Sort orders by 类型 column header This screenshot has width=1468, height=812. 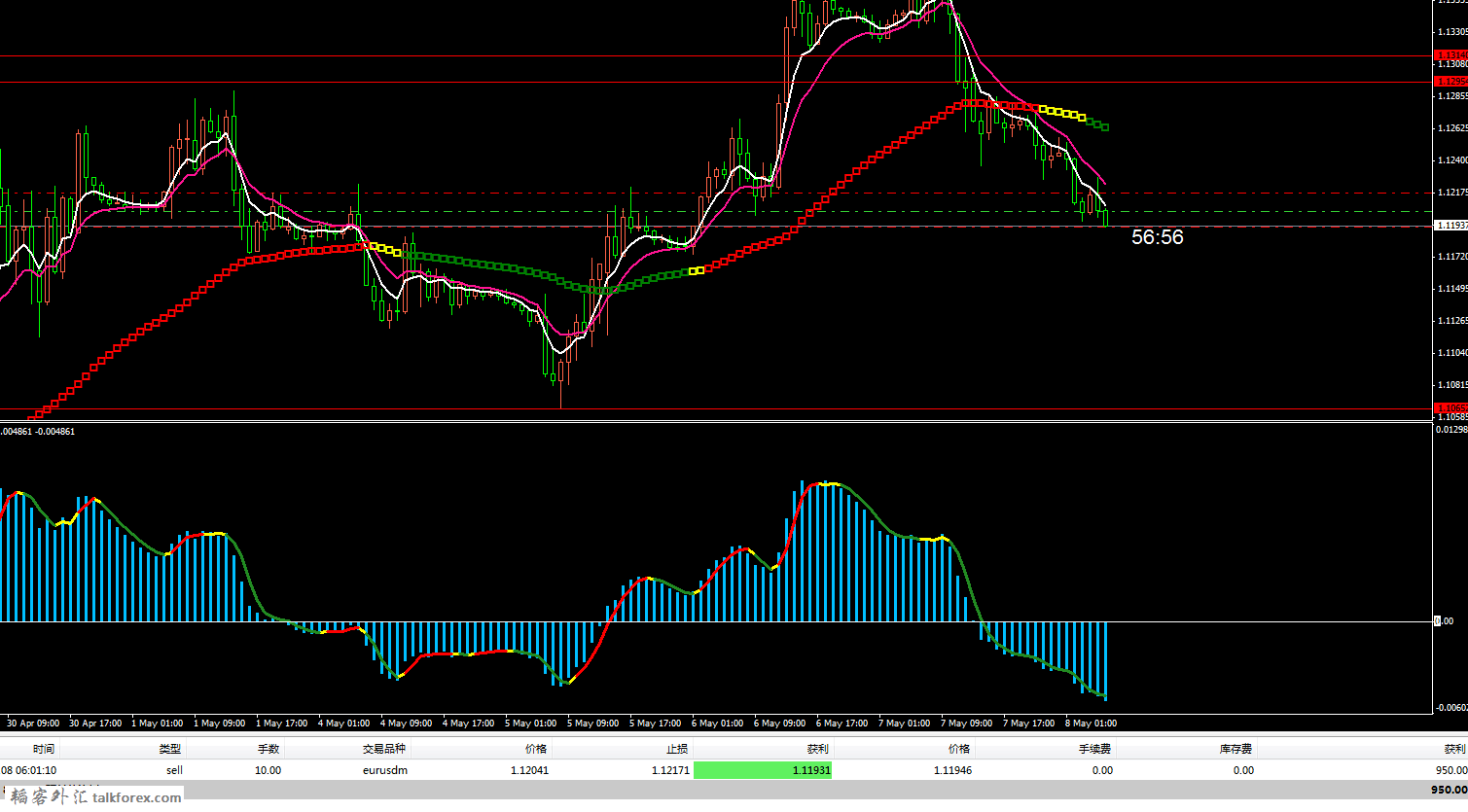pyautogui.click(x=170, y=749)
